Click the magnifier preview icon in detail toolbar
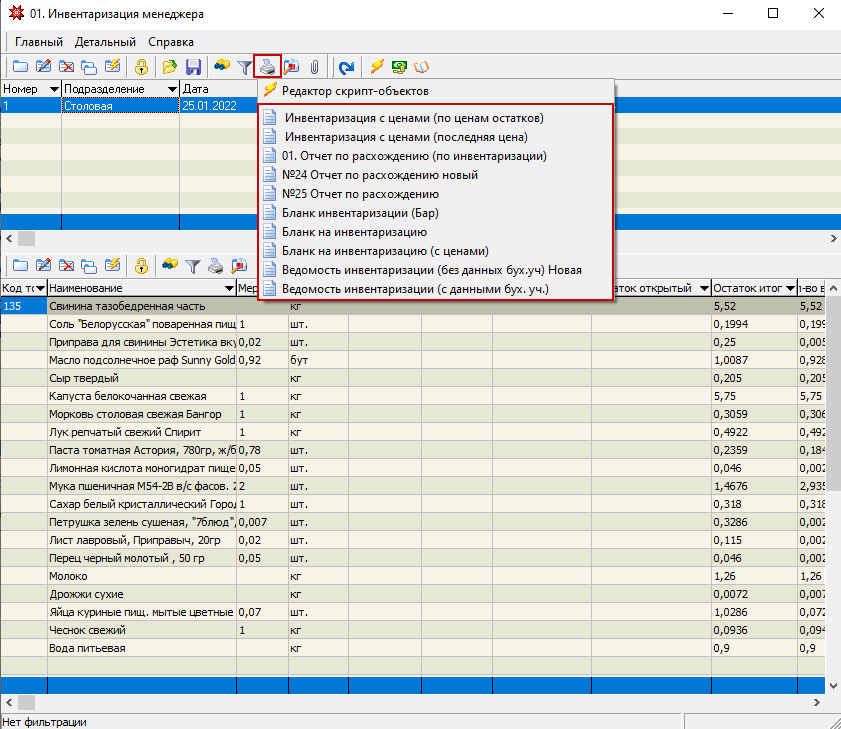841x729 pixels. pos(239,266)
